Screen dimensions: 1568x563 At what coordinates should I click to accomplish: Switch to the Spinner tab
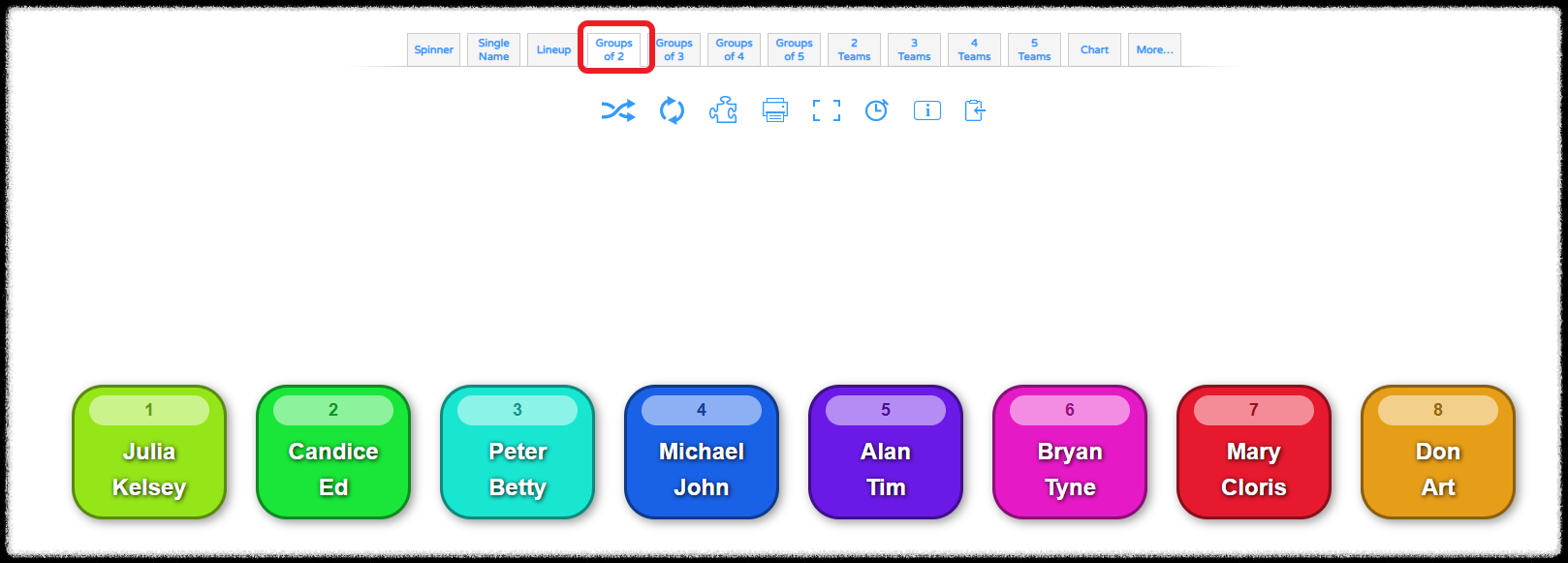[x=433, y=49]
